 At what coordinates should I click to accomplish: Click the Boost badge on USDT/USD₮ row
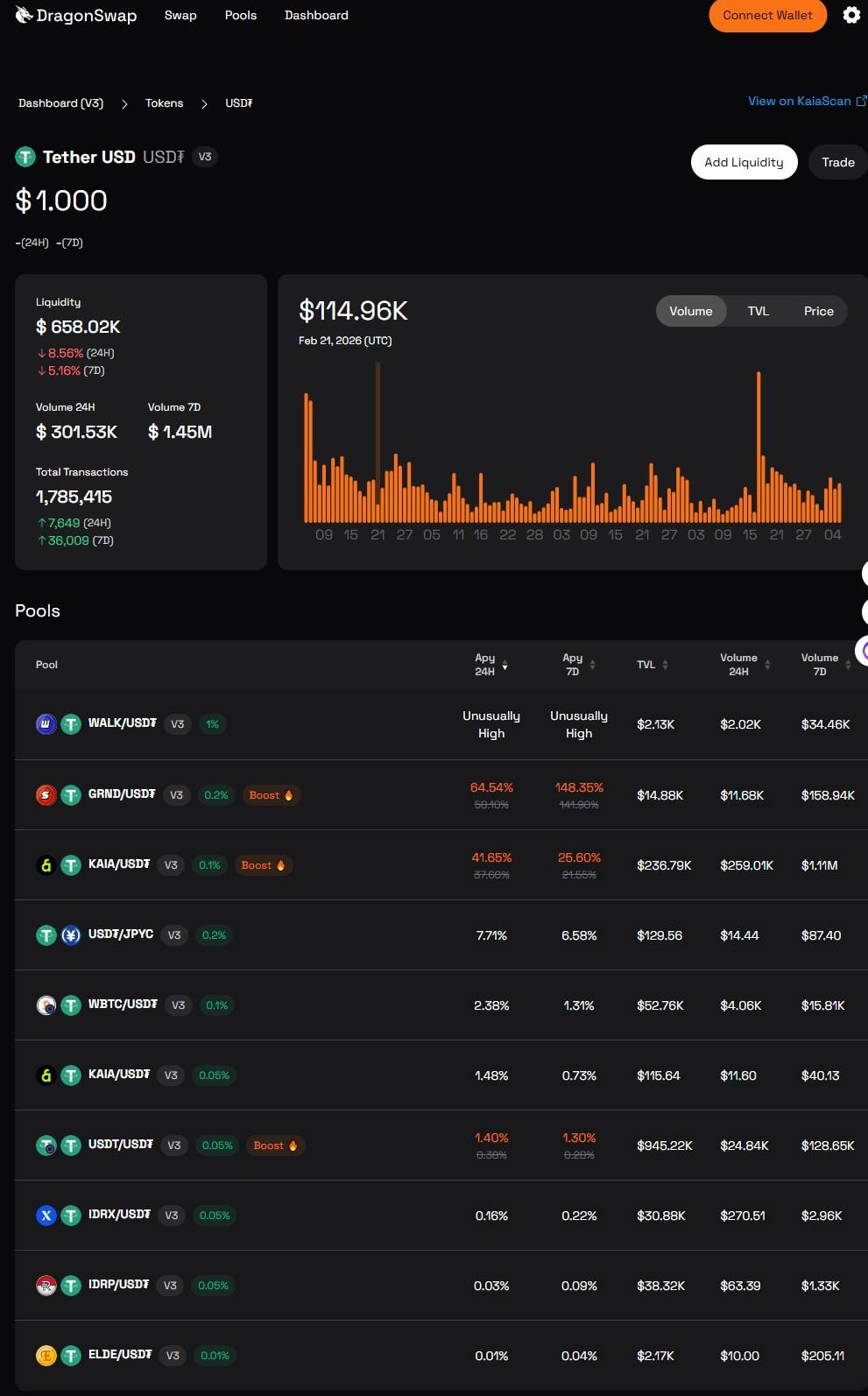(x=275, y=1146)
